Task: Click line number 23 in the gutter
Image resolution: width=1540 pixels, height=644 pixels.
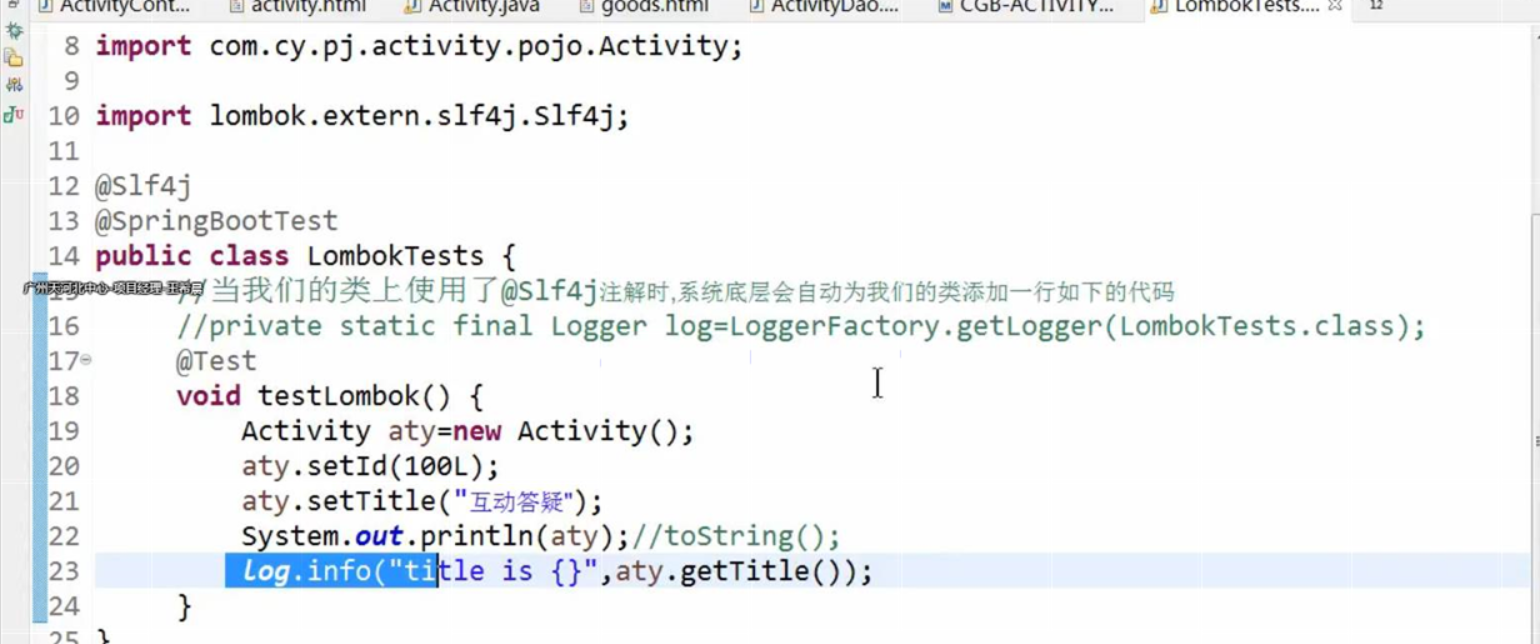Action: [x=63, y=572]
